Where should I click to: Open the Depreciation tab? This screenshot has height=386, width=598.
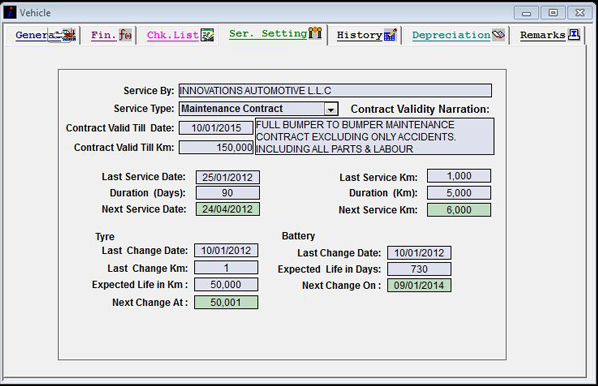pos(451,35)
